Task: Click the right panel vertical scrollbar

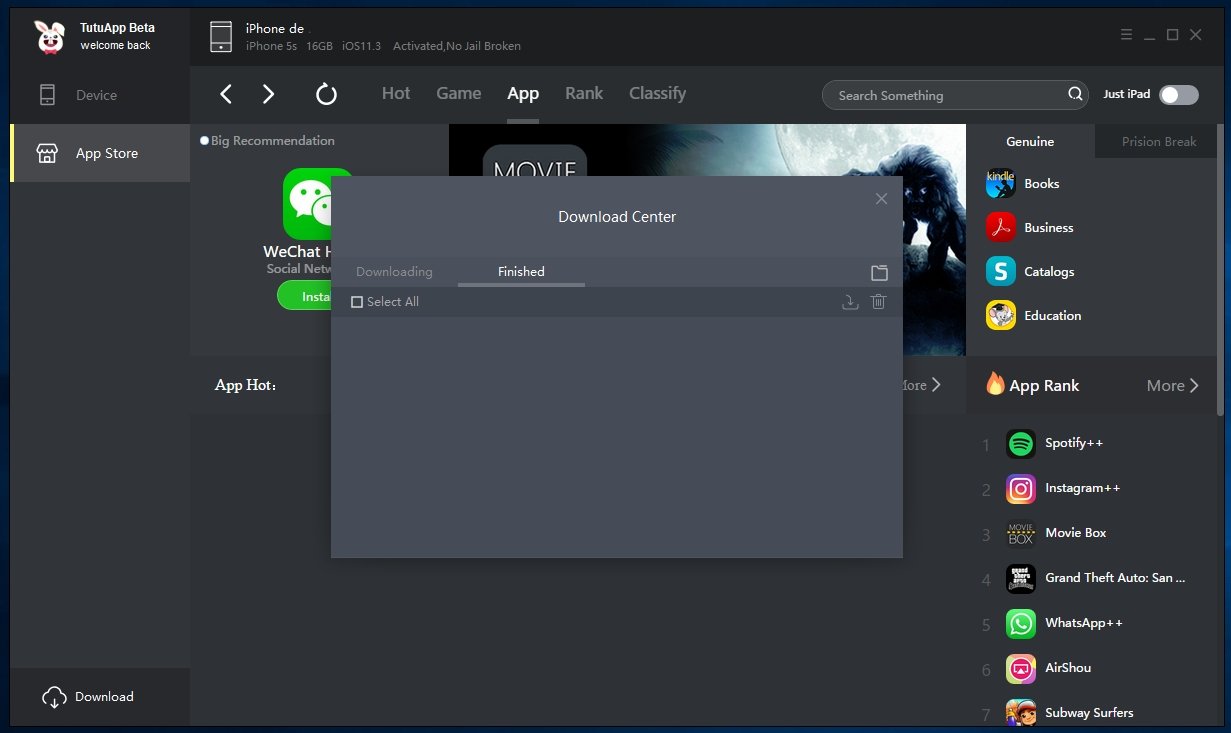Action: coord(1220,270)
